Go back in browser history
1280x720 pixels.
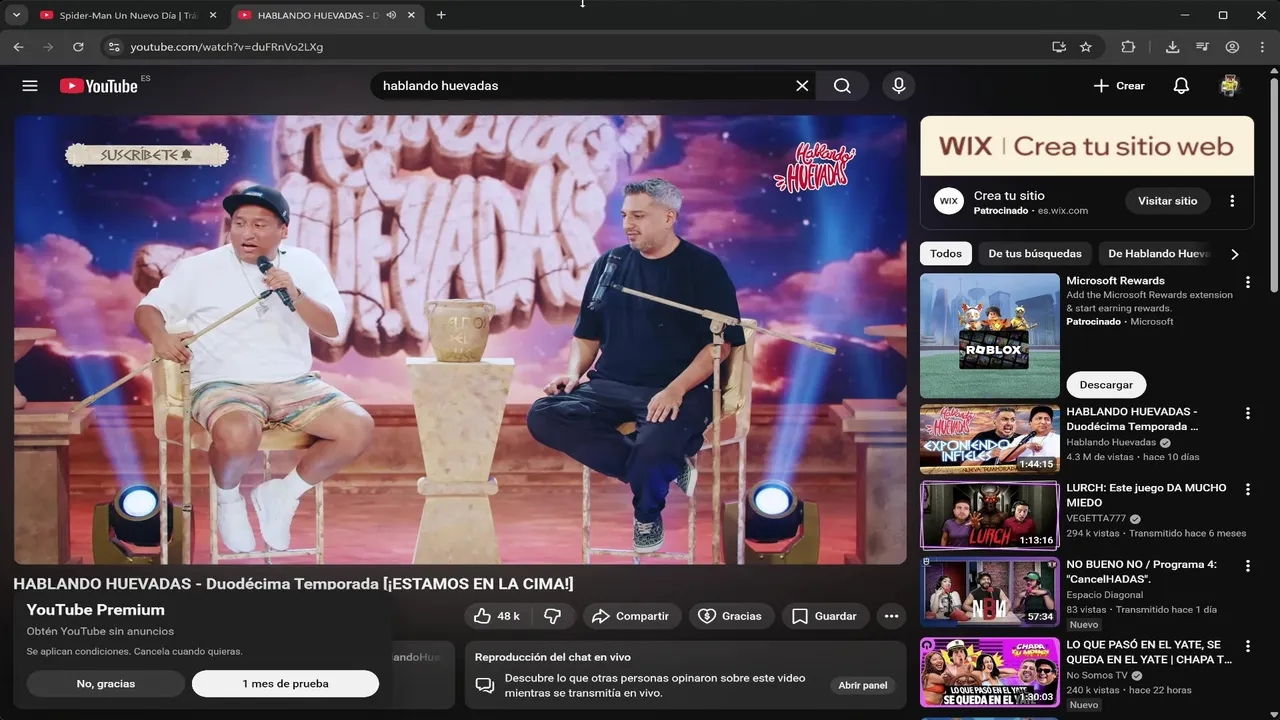[18, 47]
